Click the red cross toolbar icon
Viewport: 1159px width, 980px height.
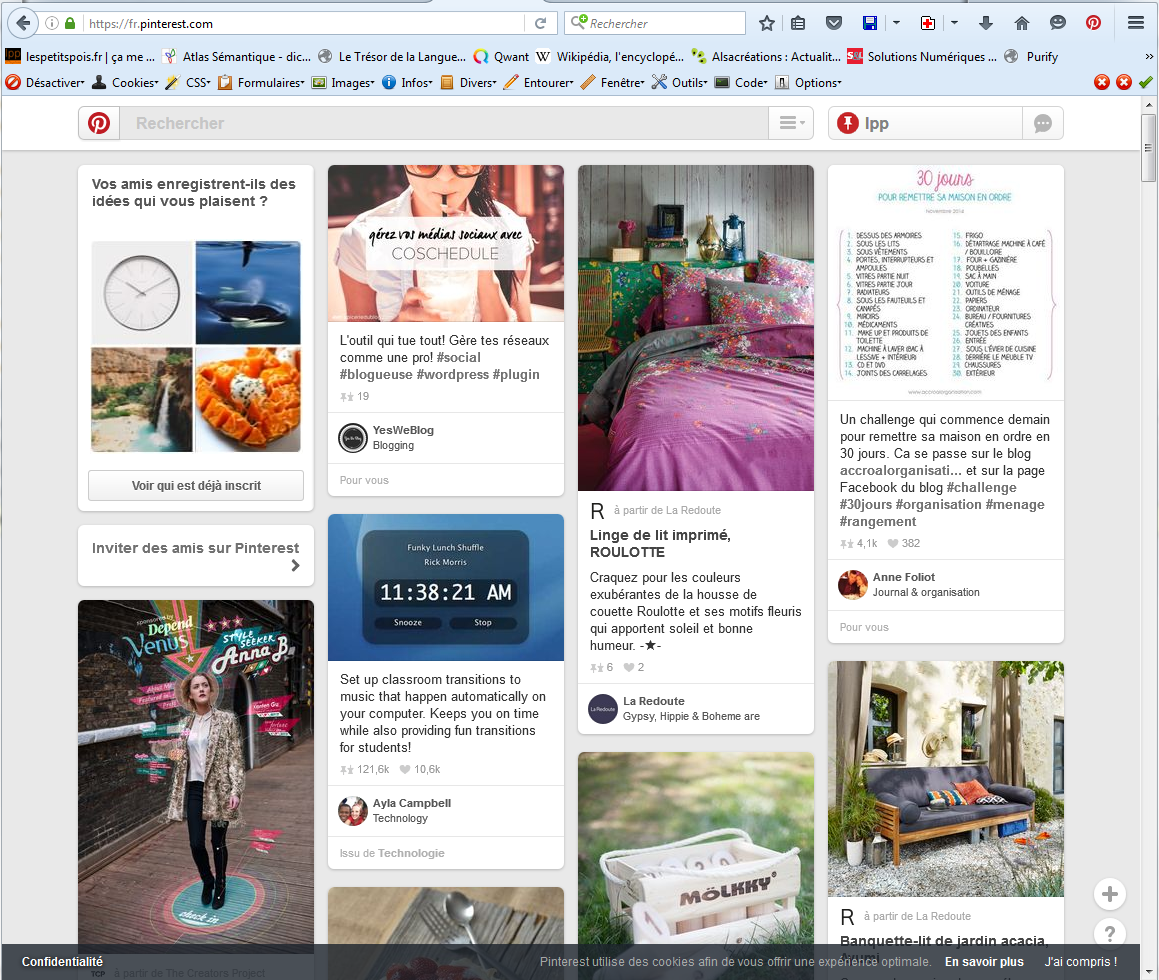pyautogui.click(x=928, y=24)
